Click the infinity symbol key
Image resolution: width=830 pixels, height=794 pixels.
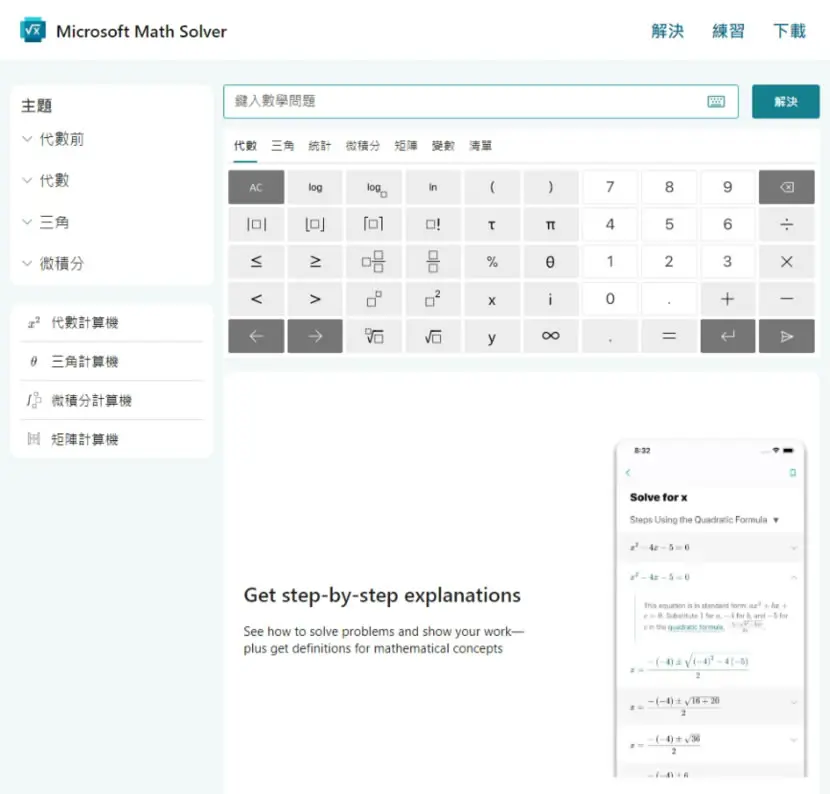(x=551, y=336)
